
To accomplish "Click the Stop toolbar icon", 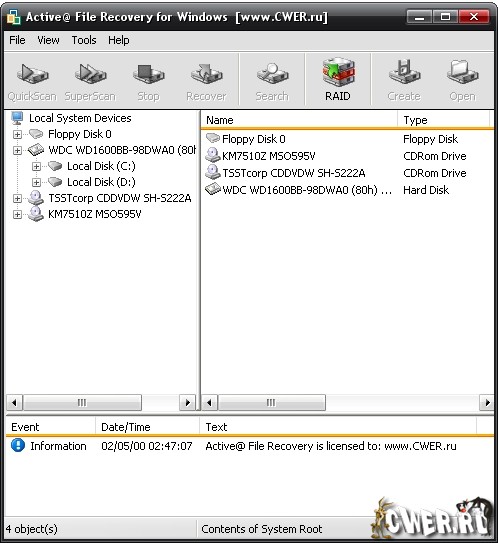I will click(149, 80).
